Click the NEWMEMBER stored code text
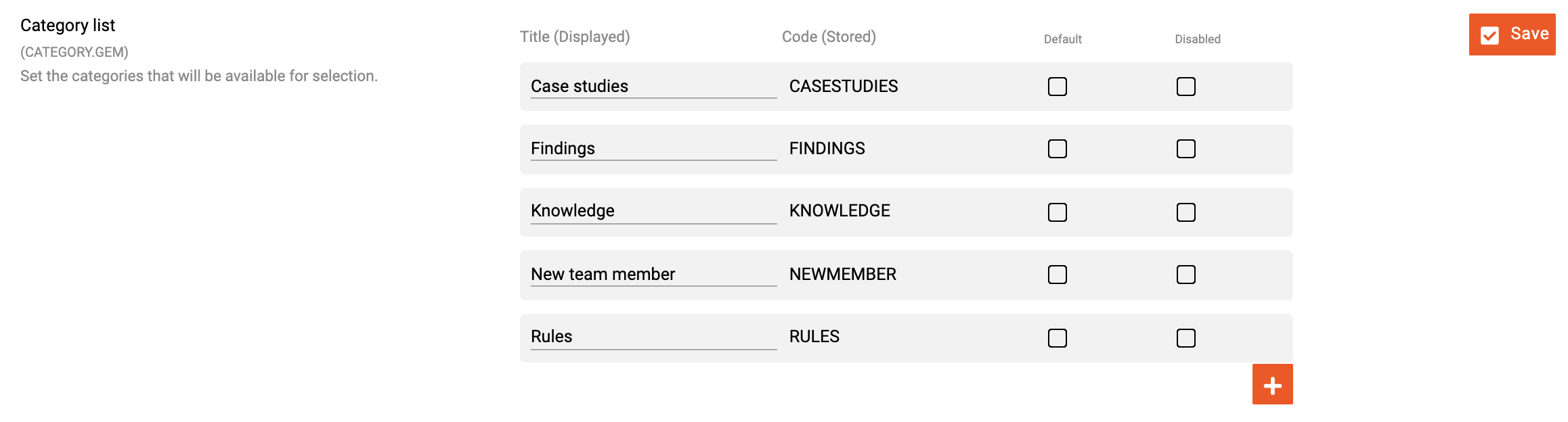Viewport: 1568px width, 422px height. pyautogui.click(x=843, y=275)
